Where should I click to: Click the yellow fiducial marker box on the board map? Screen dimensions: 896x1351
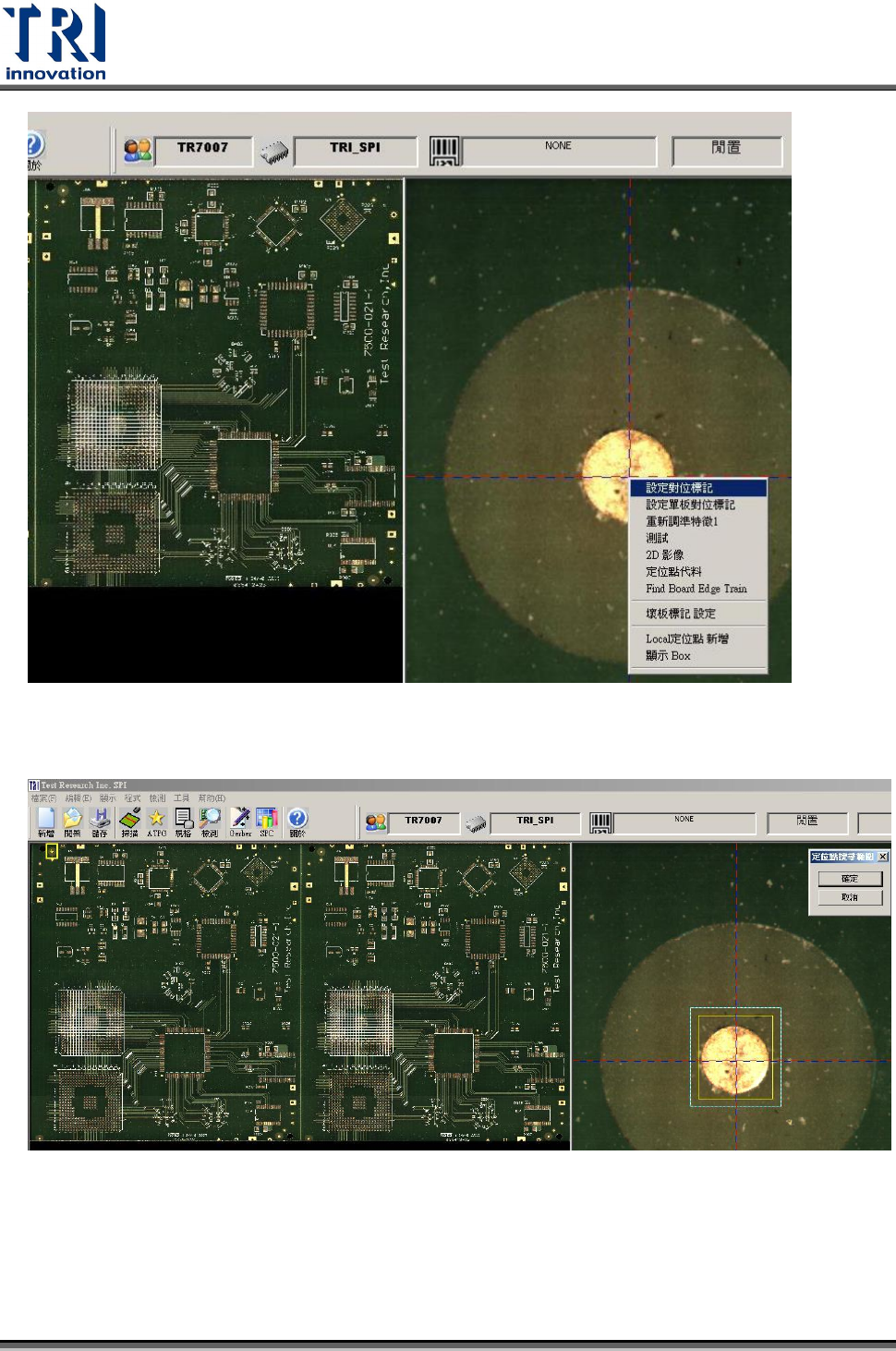click(x=52, y=851)
